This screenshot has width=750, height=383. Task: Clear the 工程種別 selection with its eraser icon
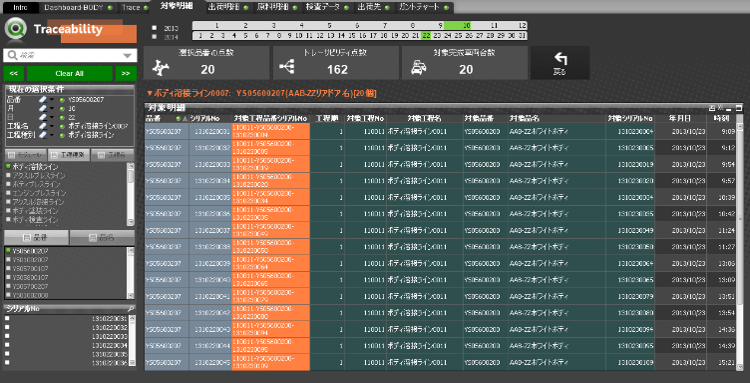(x=43, y=135)
